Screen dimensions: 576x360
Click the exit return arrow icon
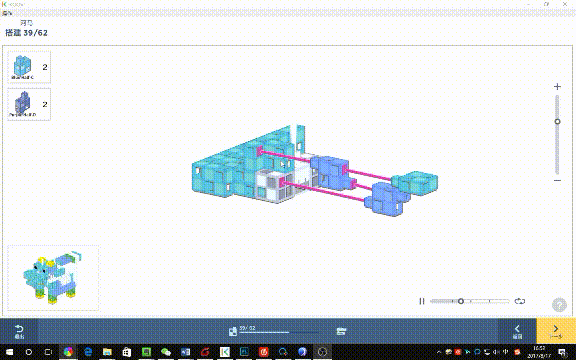pos(19,331)
